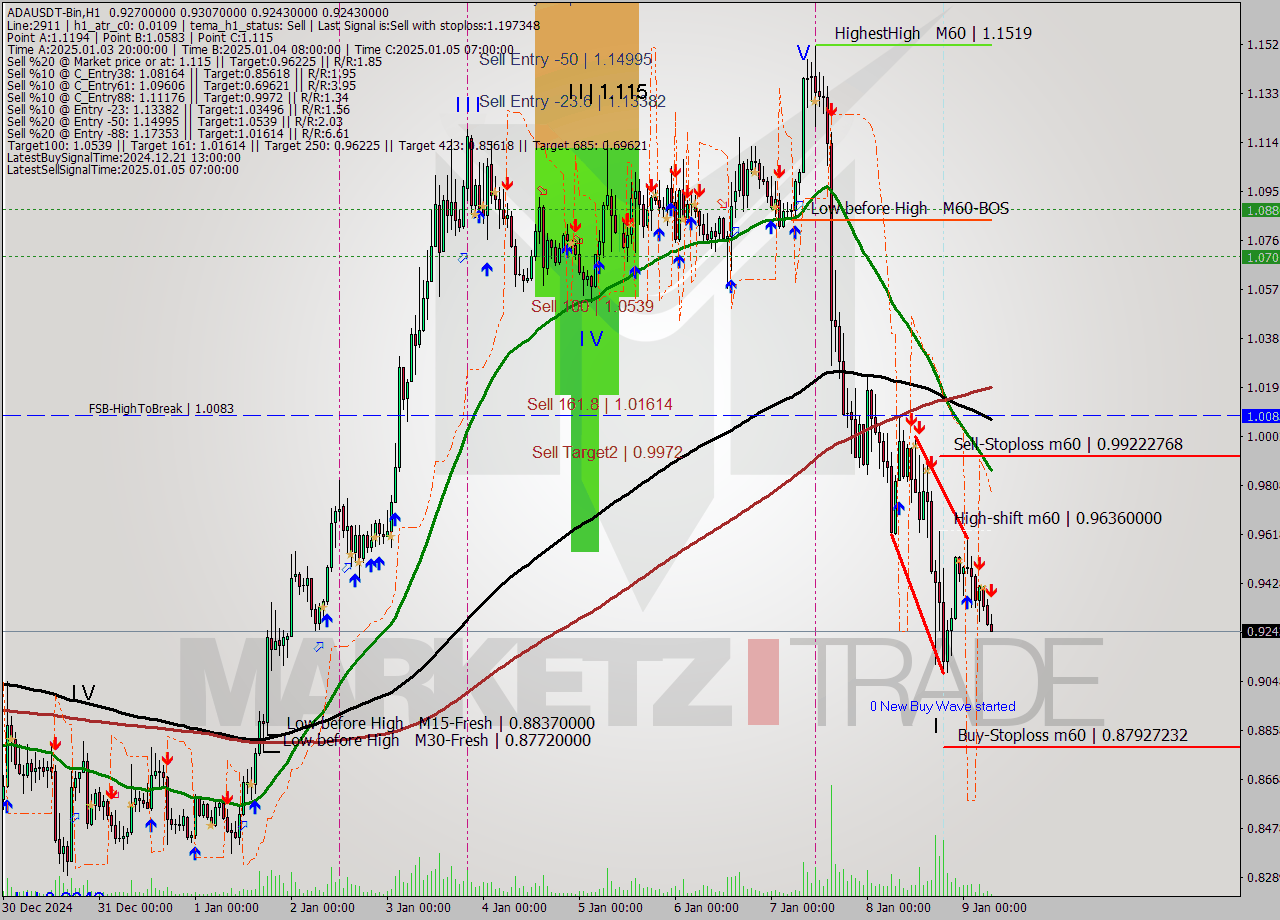The image size is (1280, 920).
Task: Click the '7 Jan 00:00' date label
Action: click(x=802, y=908)
